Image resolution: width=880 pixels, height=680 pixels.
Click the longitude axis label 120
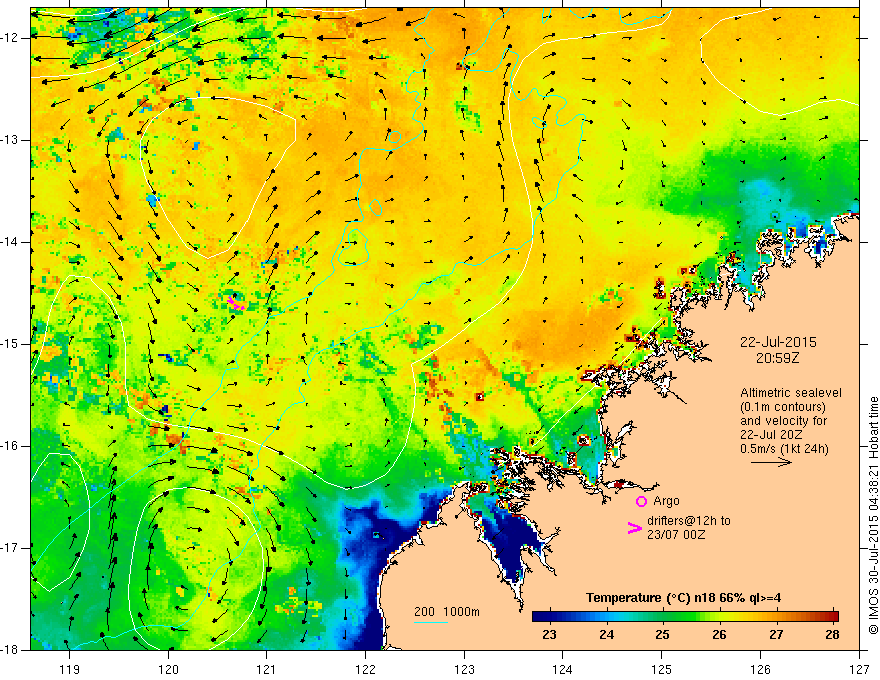(x=168, y=669)
